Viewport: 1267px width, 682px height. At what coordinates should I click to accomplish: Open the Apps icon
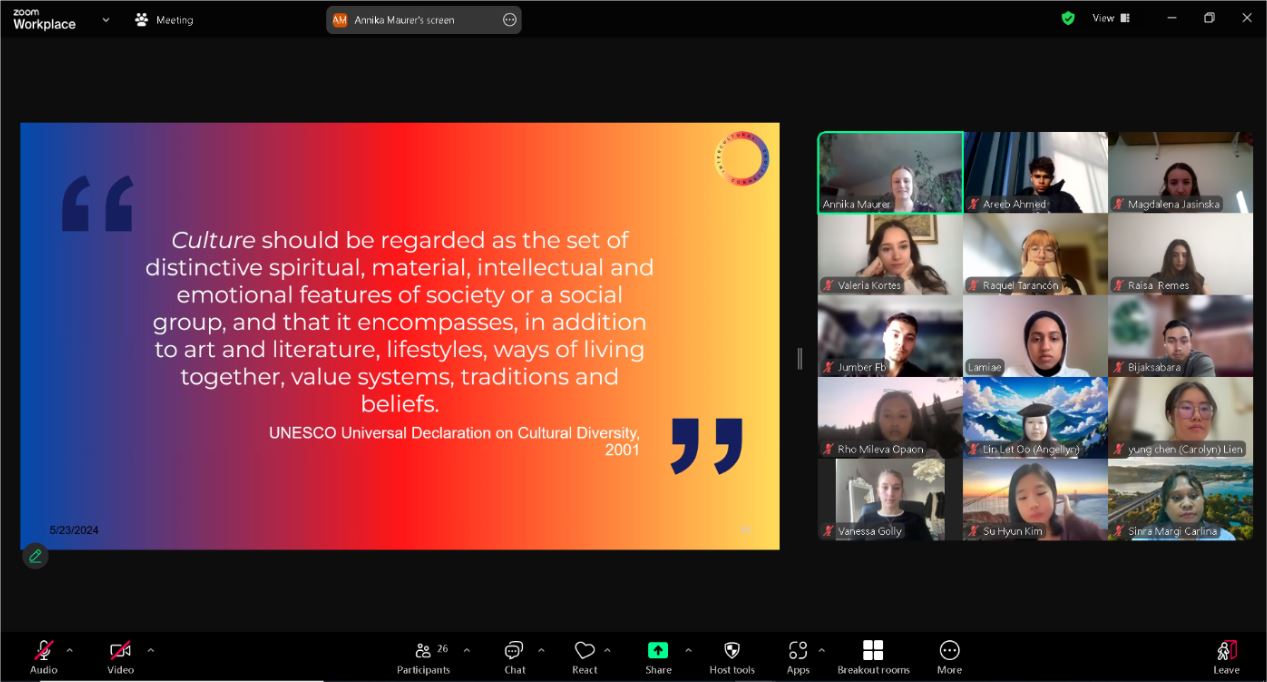click(x=797, y=651)
